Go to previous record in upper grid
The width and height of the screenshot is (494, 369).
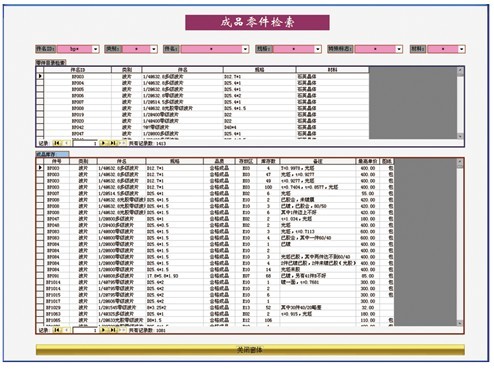pos(66,143)
